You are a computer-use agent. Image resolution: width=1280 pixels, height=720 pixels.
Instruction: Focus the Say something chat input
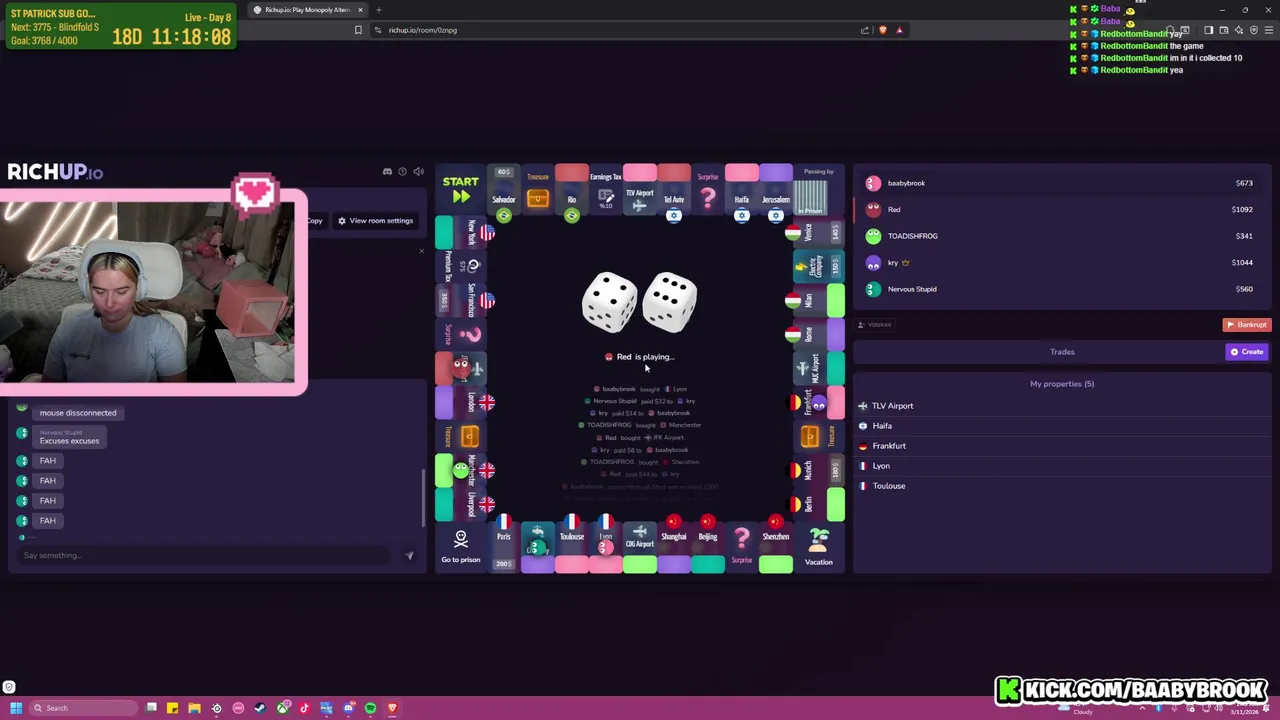pos(205,555)
